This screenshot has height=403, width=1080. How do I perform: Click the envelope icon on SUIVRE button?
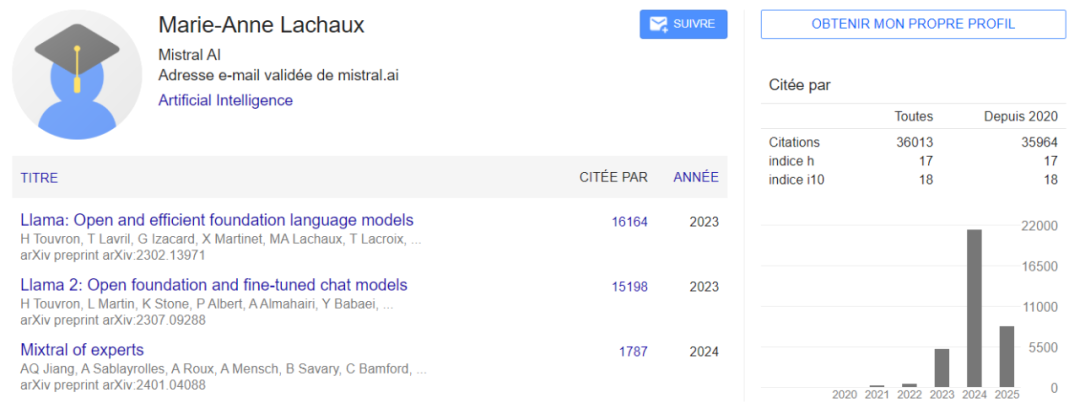pyautogui.click(x=658, y=24)
